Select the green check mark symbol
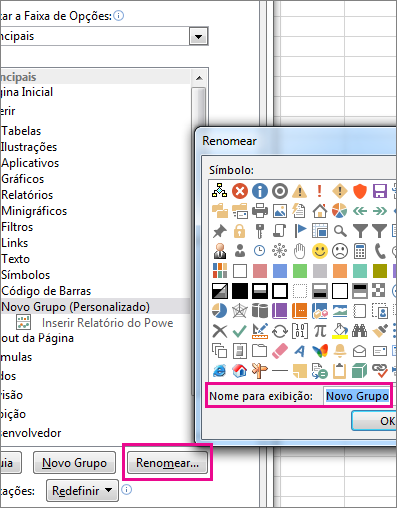Screen dimensions: 397x508 pos(240,331)
